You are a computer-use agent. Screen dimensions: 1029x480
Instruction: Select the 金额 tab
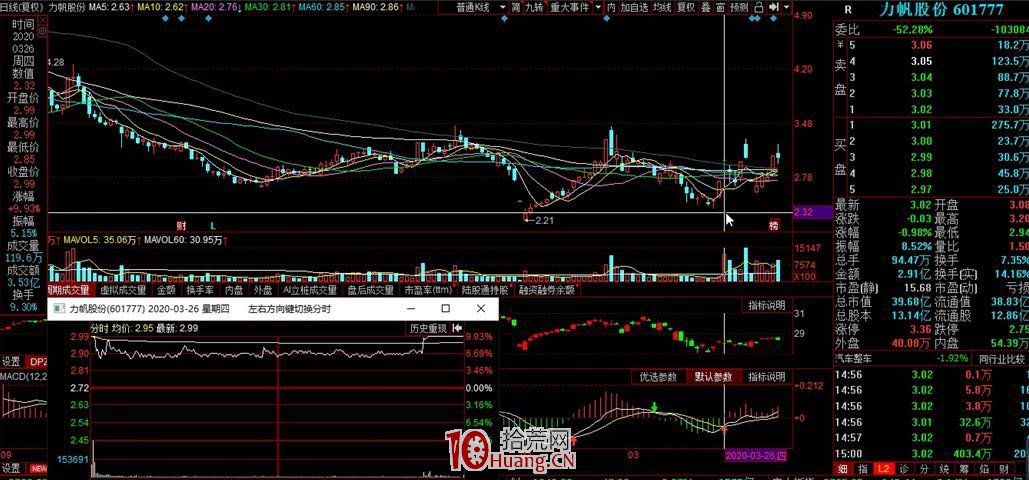click(166, 290)
